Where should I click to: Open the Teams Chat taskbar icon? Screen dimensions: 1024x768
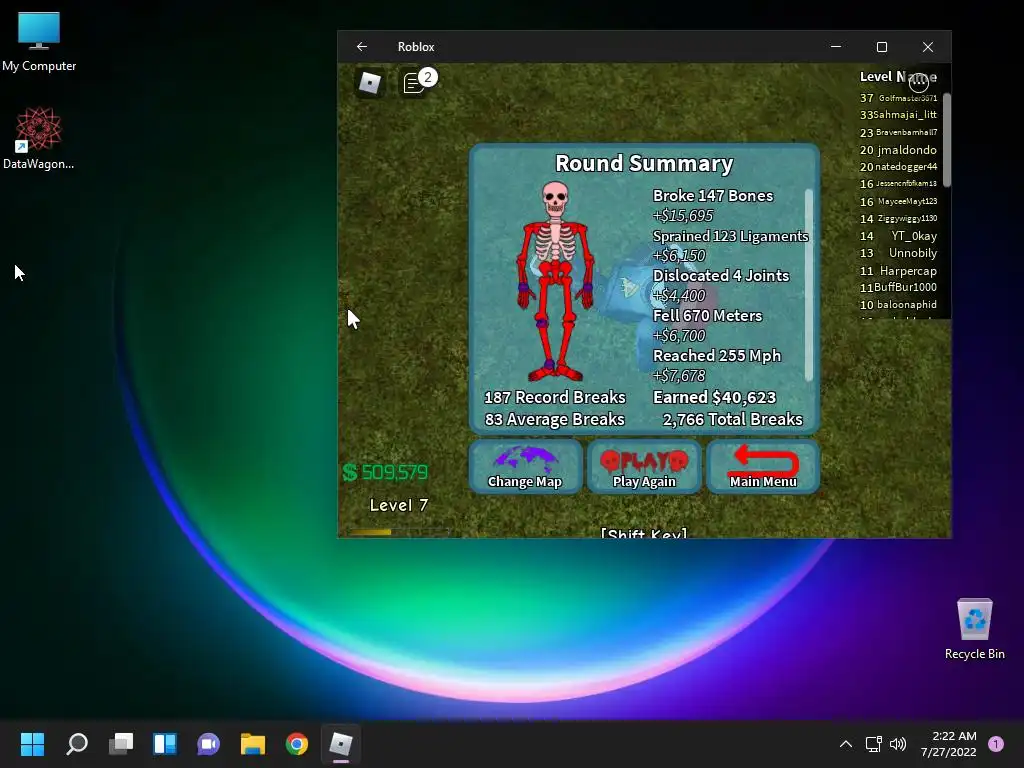208,744
